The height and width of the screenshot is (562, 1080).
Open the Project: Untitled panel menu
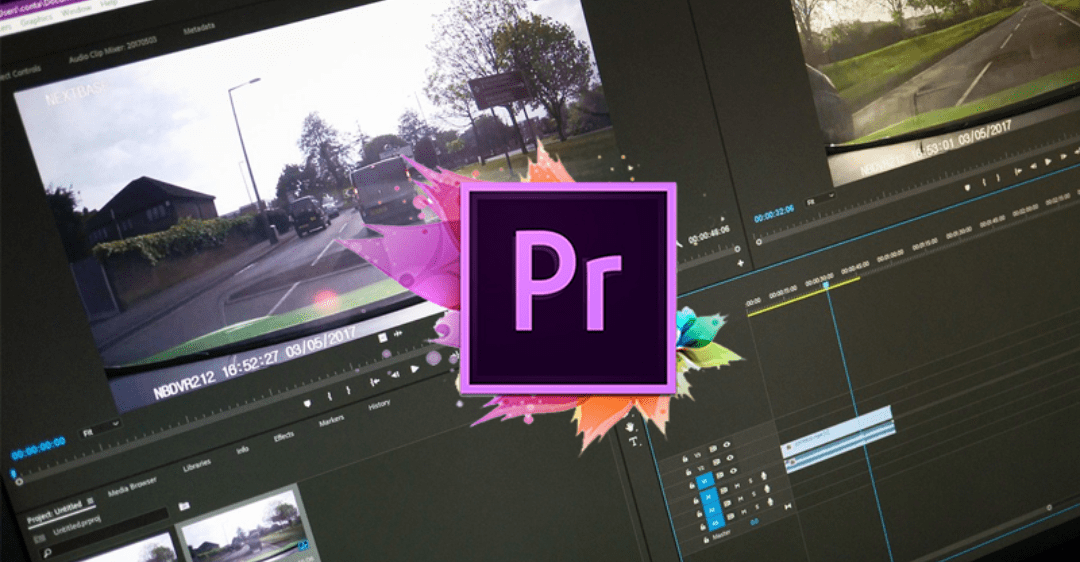pos(90,501)
